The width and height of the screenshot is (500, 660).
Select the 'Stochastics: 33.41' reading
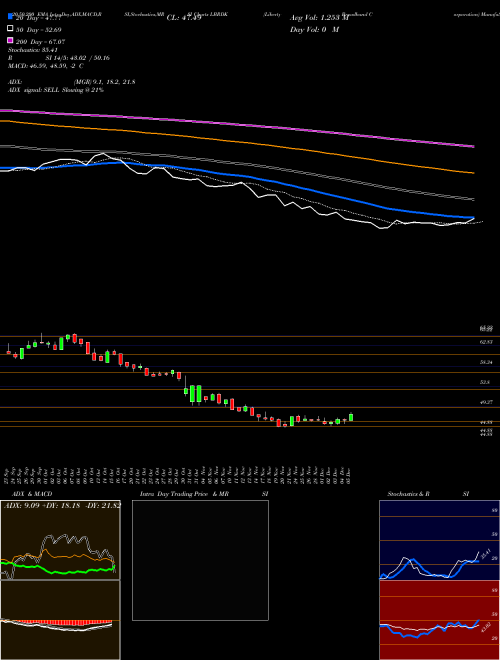click(33, 50)
